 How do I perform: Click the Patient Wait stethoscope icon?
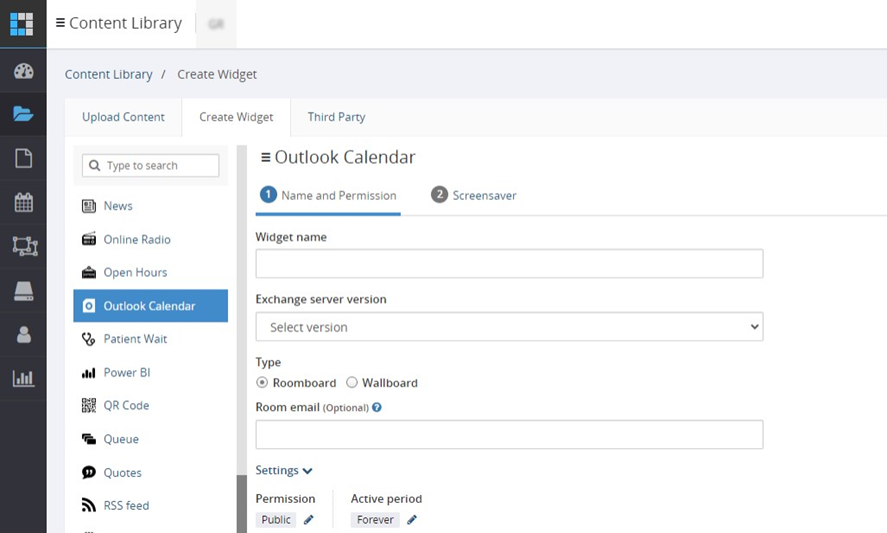(89, 339)
